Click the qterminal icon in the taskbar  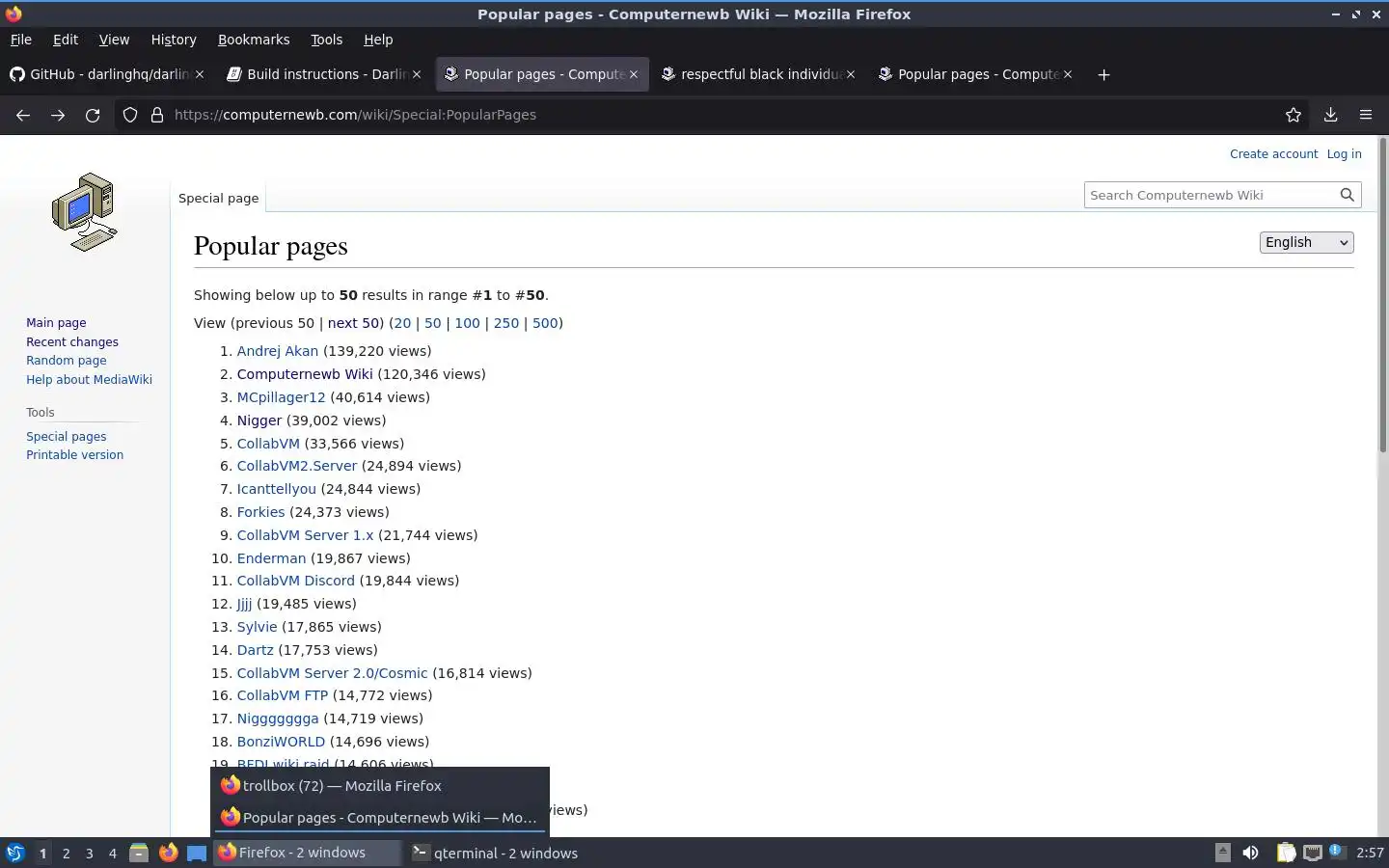tap(420, 853)
